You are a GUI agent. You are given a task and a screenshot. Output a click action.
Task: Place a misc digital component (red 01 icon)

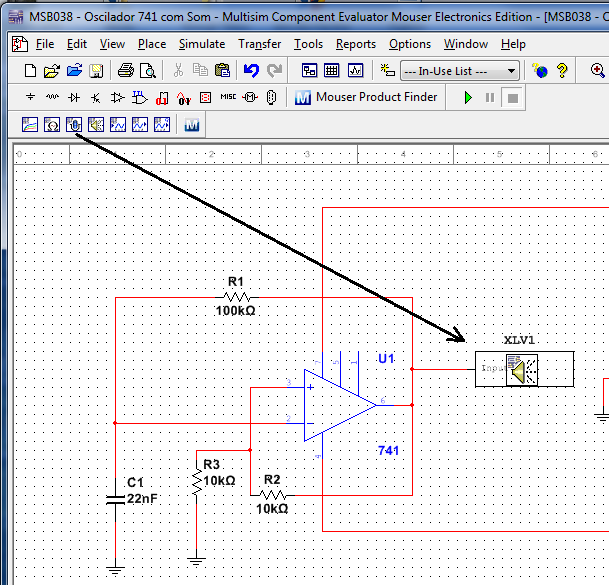point(162,98)
